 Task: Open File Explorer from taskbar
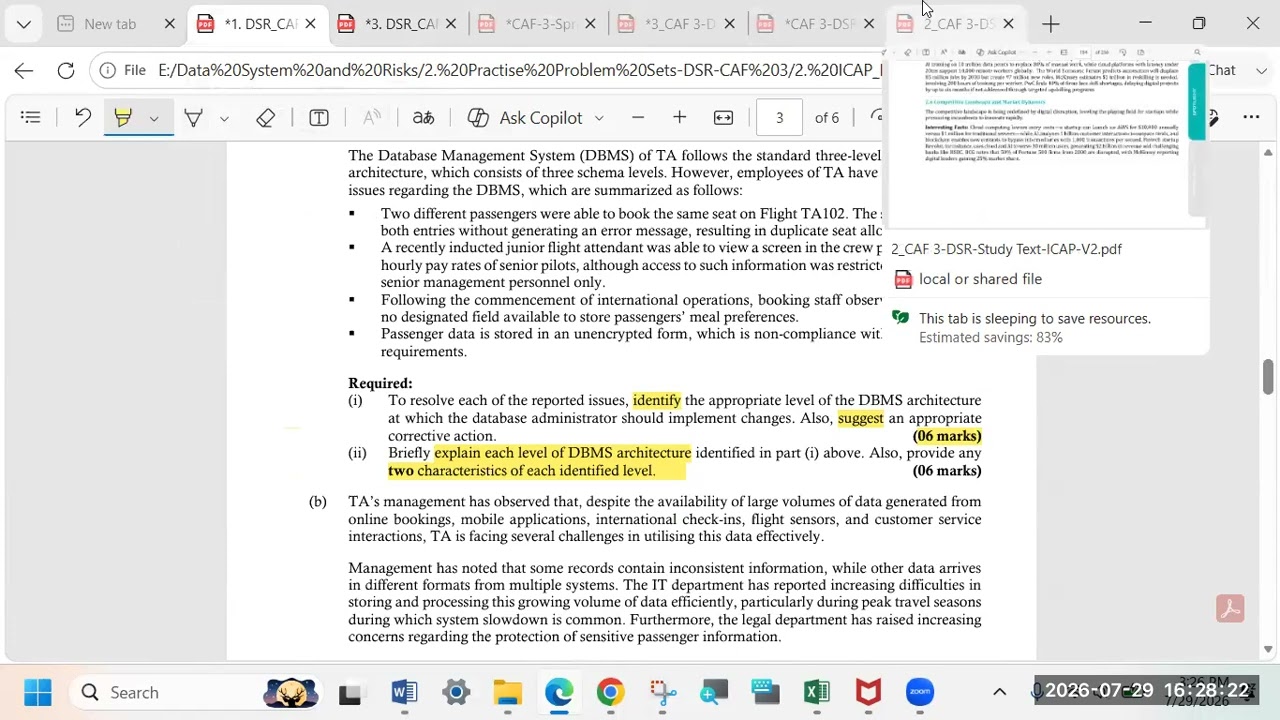click(508, 692)
